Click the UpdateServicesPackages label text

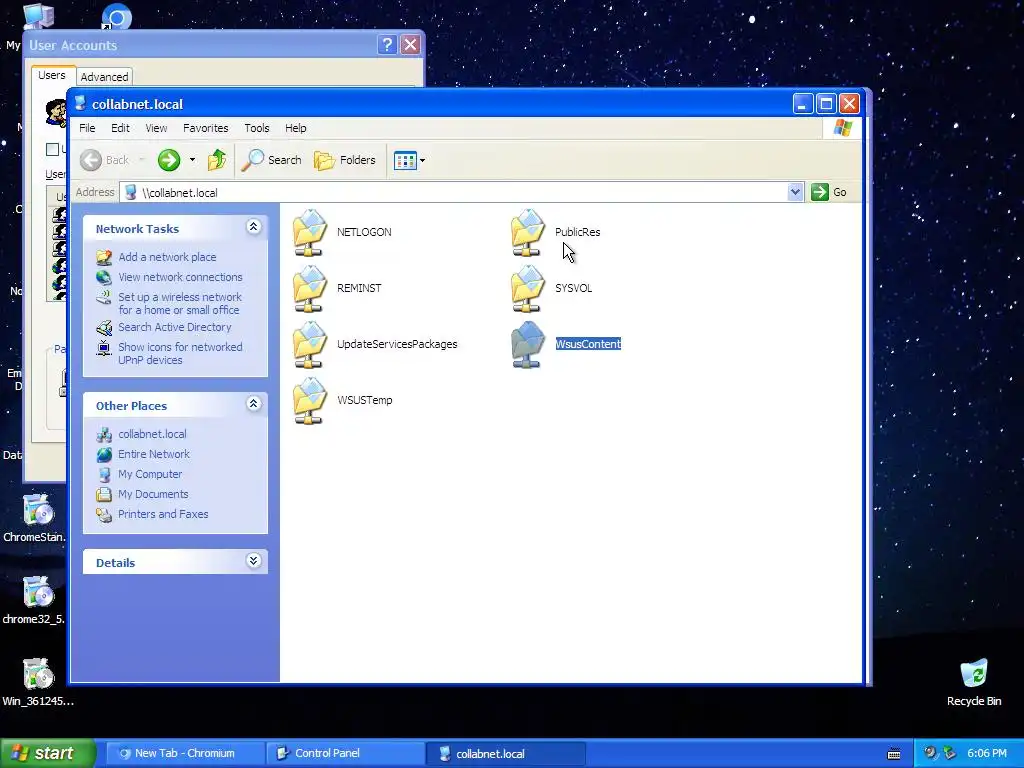click(397, 344)
